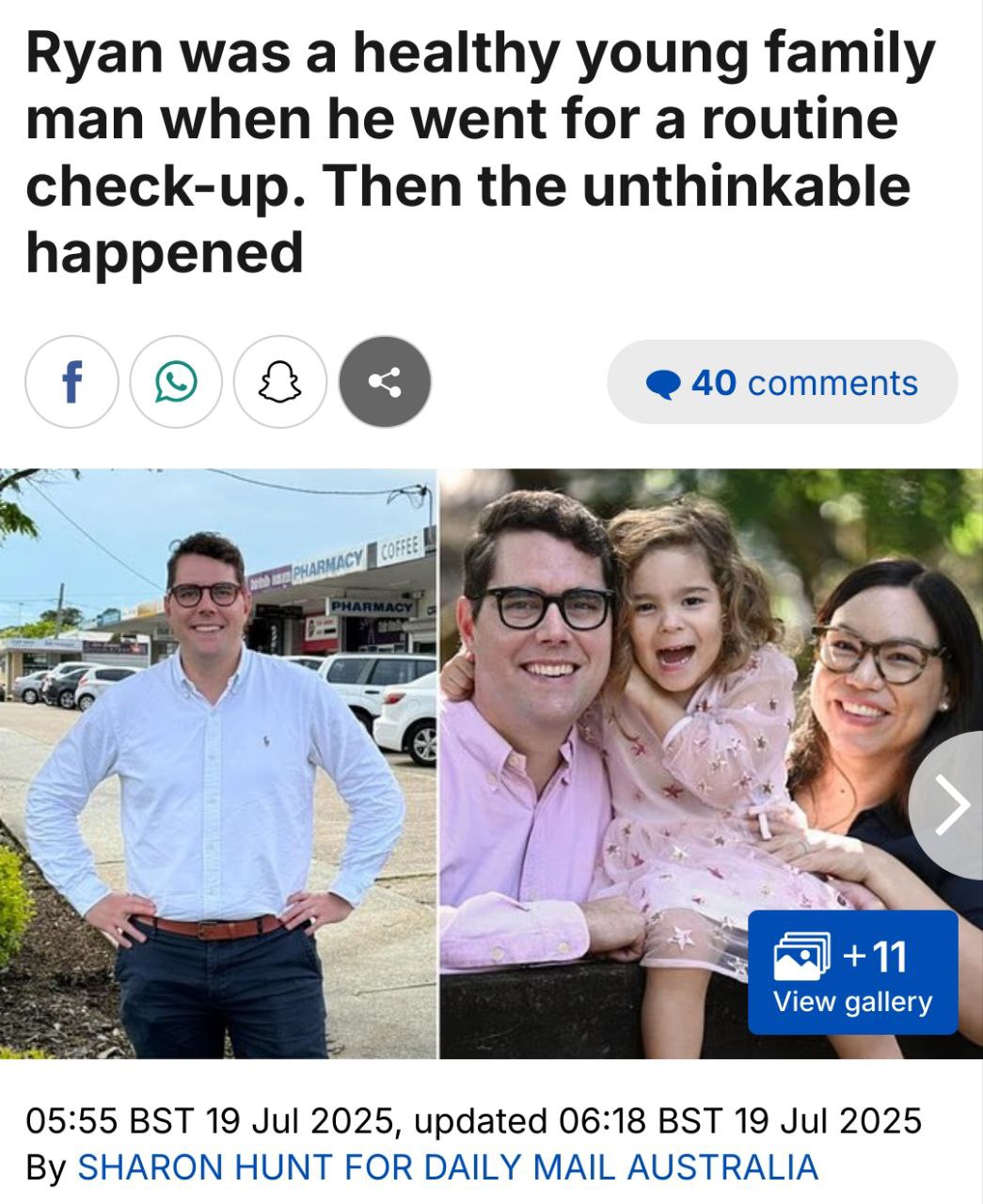Open photo of man standing outside the pharmacy
The image size is (983, 1204).
pos(217,763)
